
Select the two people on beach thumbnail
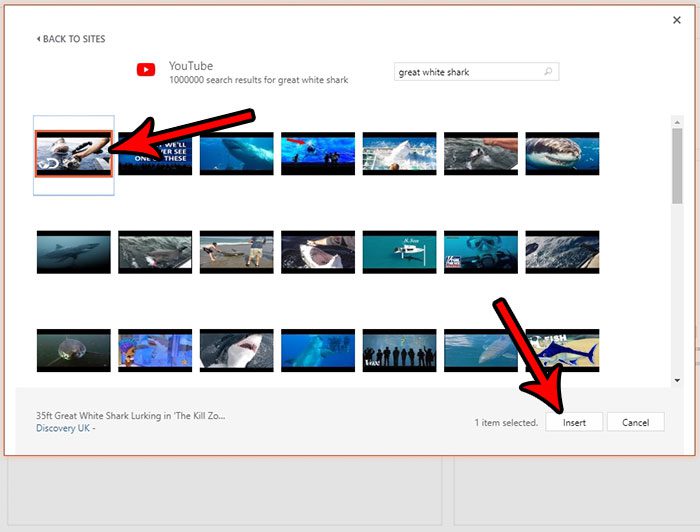coord(236,251)
